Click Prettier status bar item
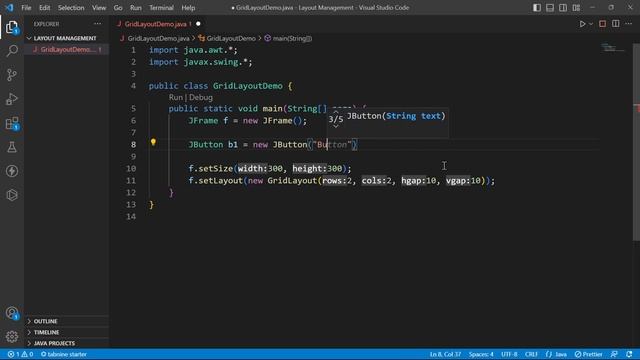This screenshot has width=640, height=360. point(588,354)
